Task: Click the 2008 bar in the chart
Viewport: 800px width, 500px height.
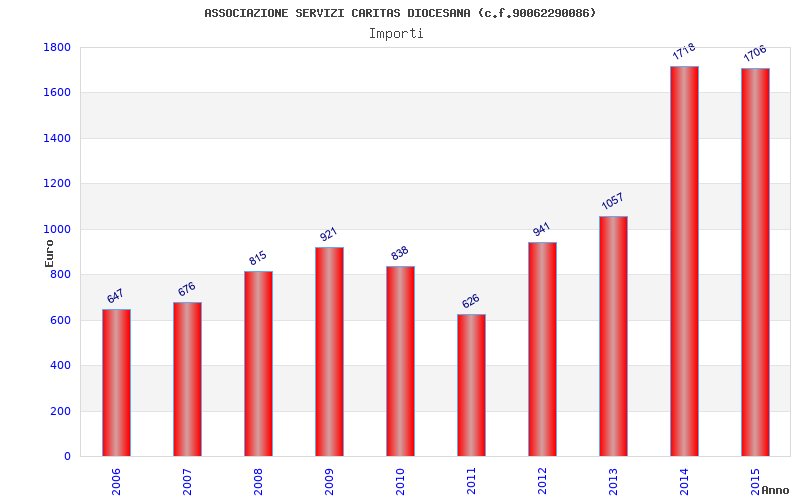Action: click(258, 364)
